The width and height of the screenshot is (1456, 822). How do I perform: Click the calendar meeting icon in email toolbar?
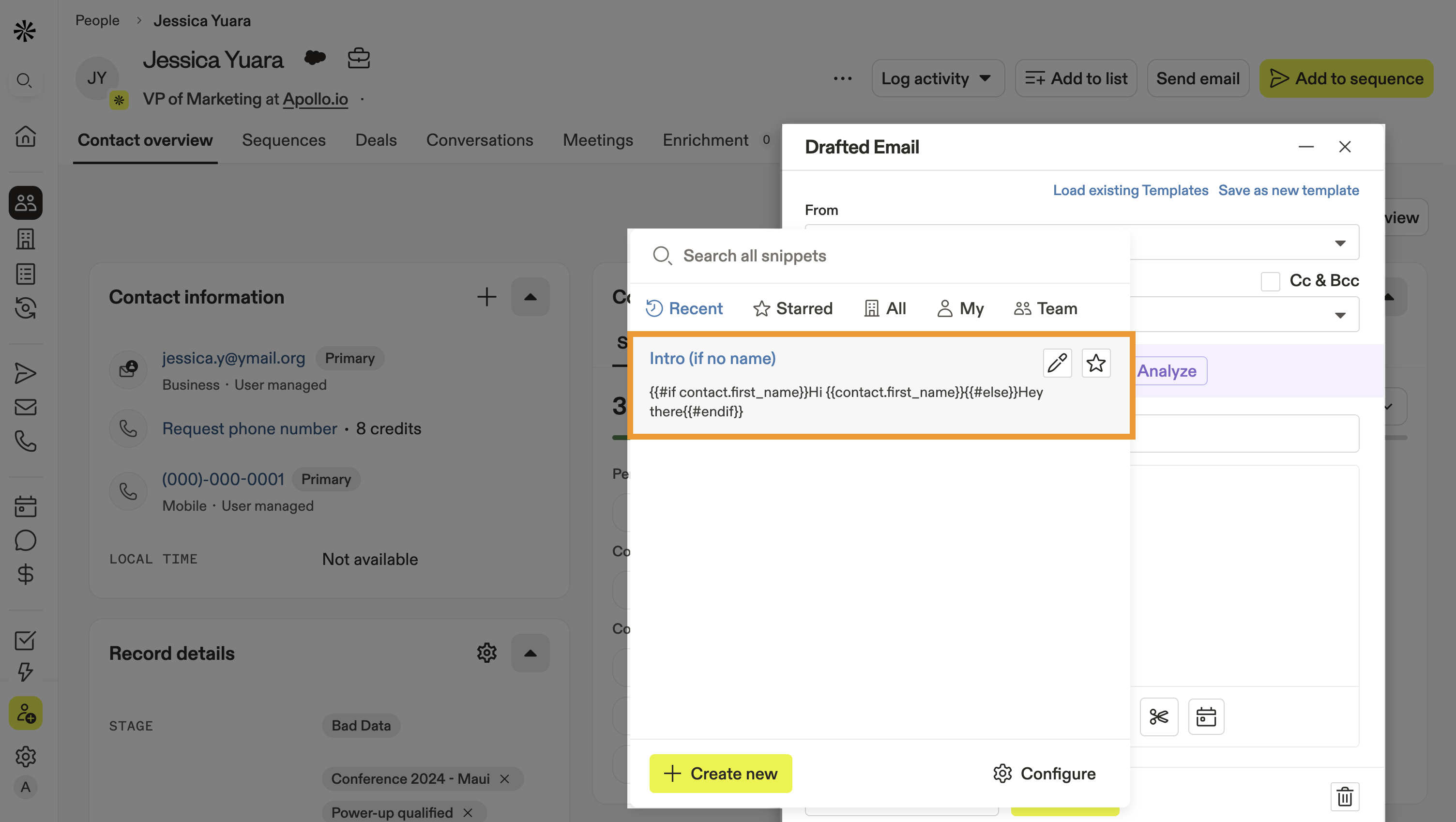pos(1206,717)
